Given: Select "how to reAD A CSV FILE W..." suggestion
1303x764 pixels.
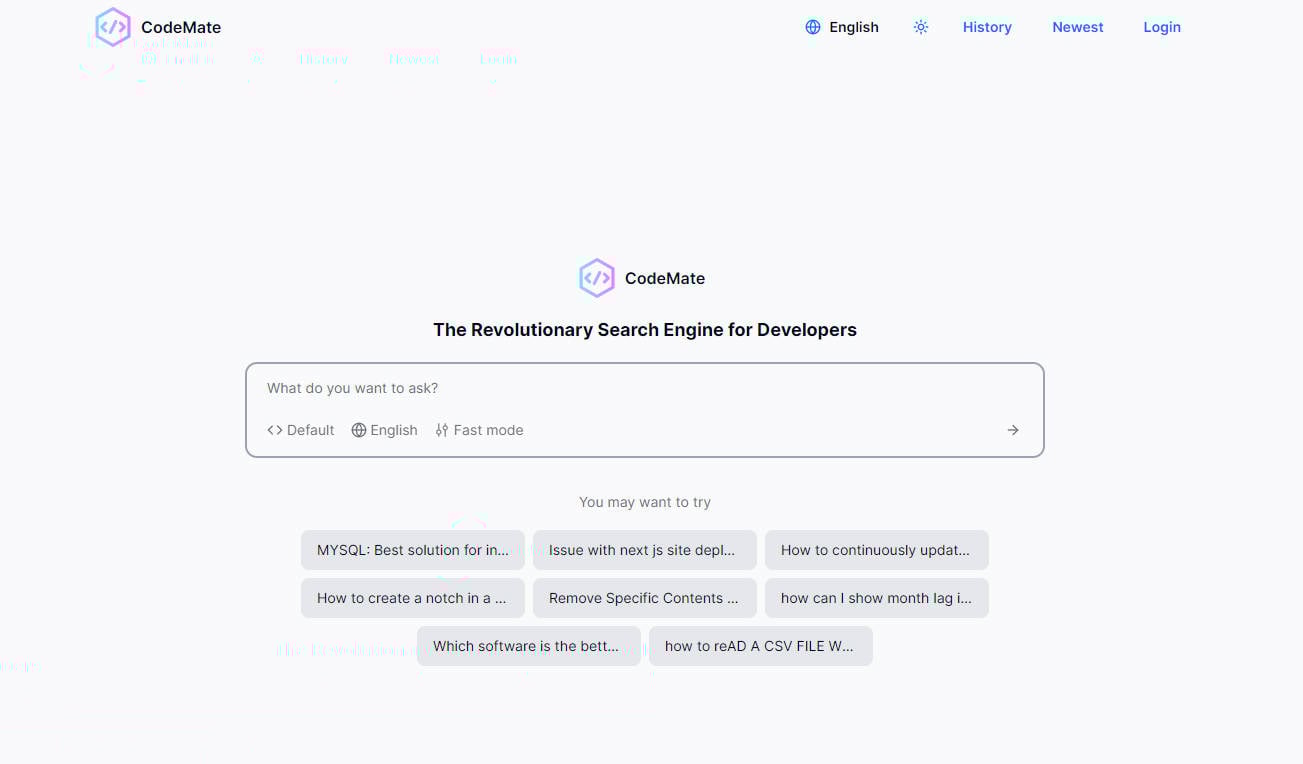Looking at the screenshot, I should pos(760,646).
